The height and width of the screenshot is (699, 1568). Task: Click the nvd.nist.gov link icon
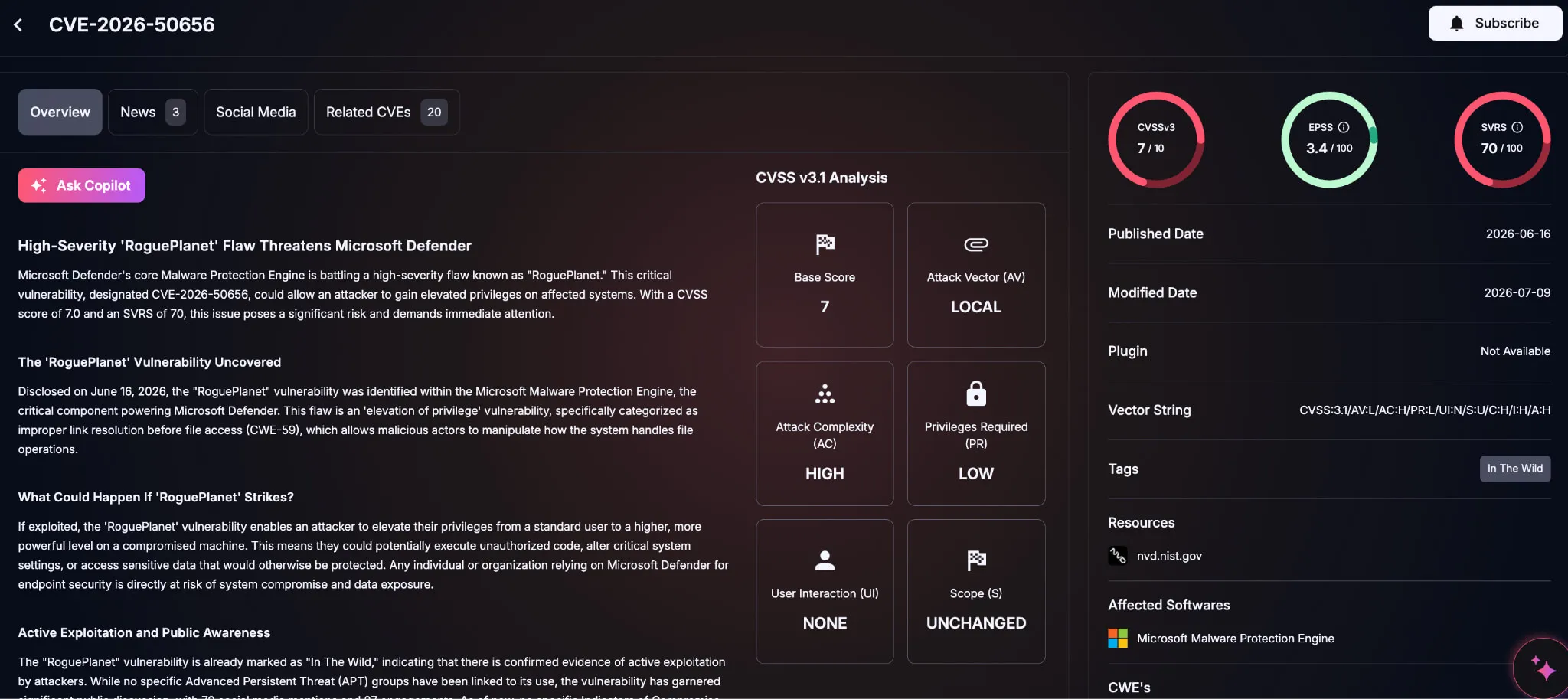[1118, 556]
